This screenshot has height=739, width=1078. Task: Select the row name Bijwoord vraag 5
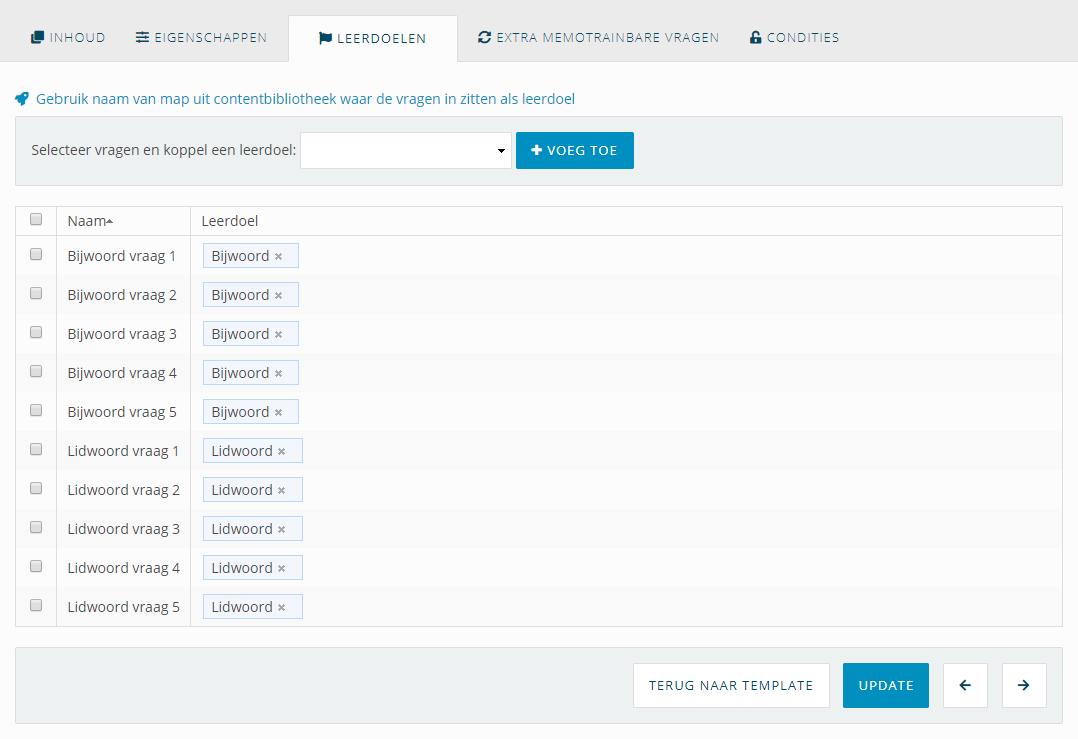coord(122,412)
